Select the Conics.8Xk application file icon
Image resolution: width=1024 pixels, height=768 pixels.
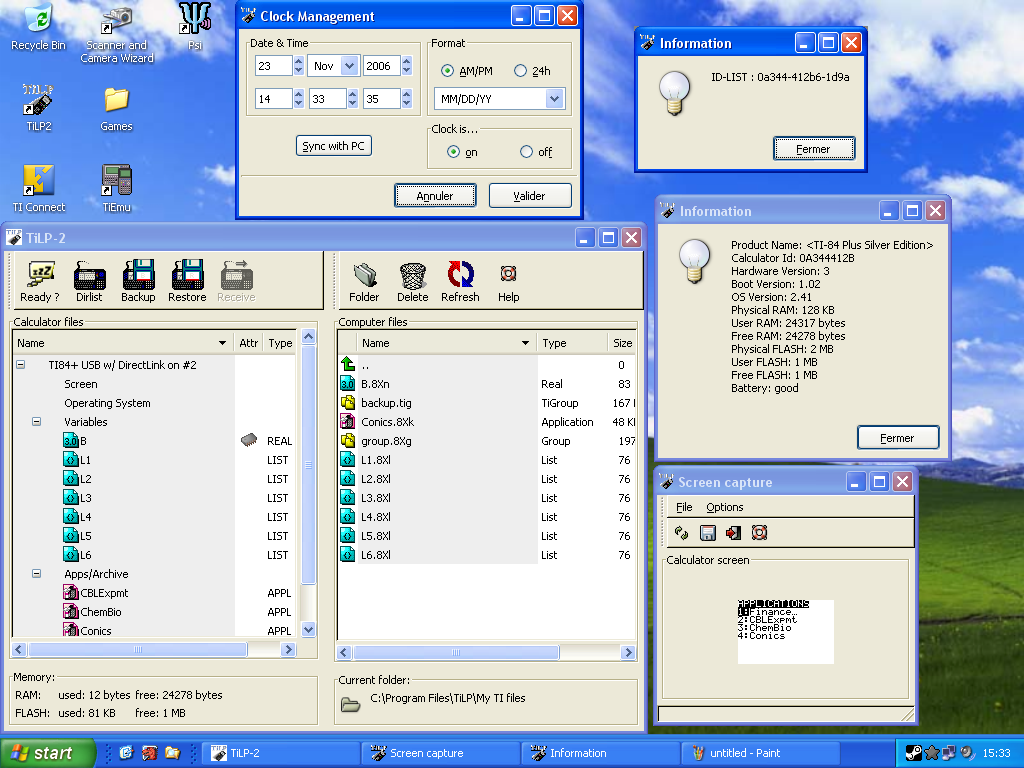click(347, 422)
